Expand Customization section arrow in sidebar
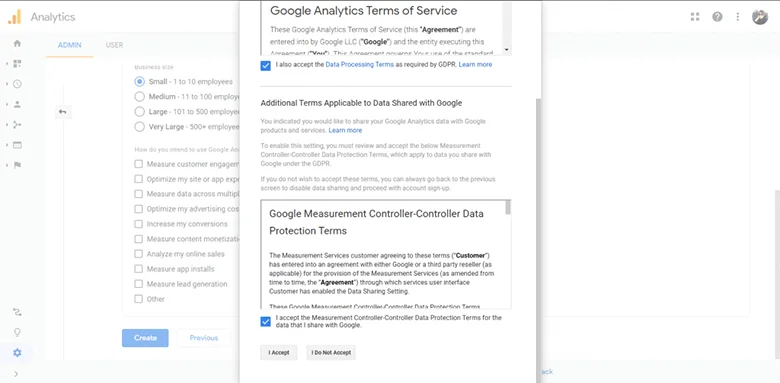 (7, 64)
